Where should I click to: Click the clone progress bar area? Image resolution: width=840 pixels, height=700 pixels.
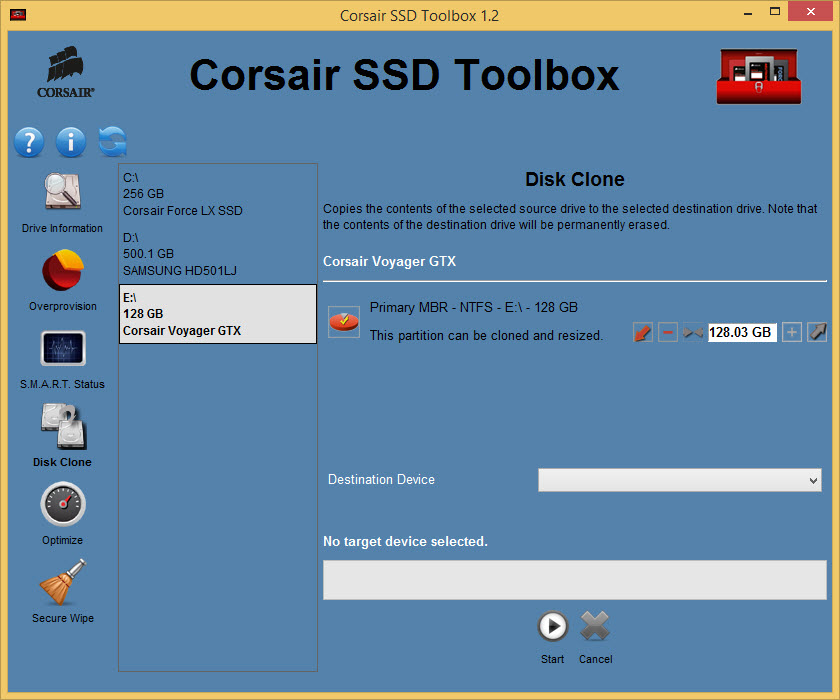575,580
